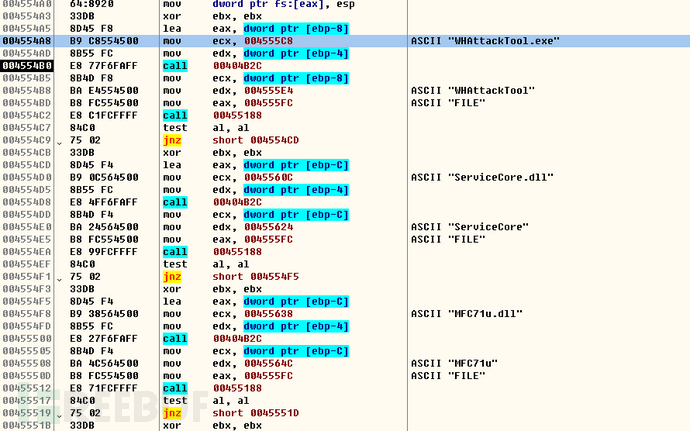Click the call mnemonic at address 004554C2
The height and width of the screenshot is (431, 690).
pyautogui.click(x=175, y=115)
